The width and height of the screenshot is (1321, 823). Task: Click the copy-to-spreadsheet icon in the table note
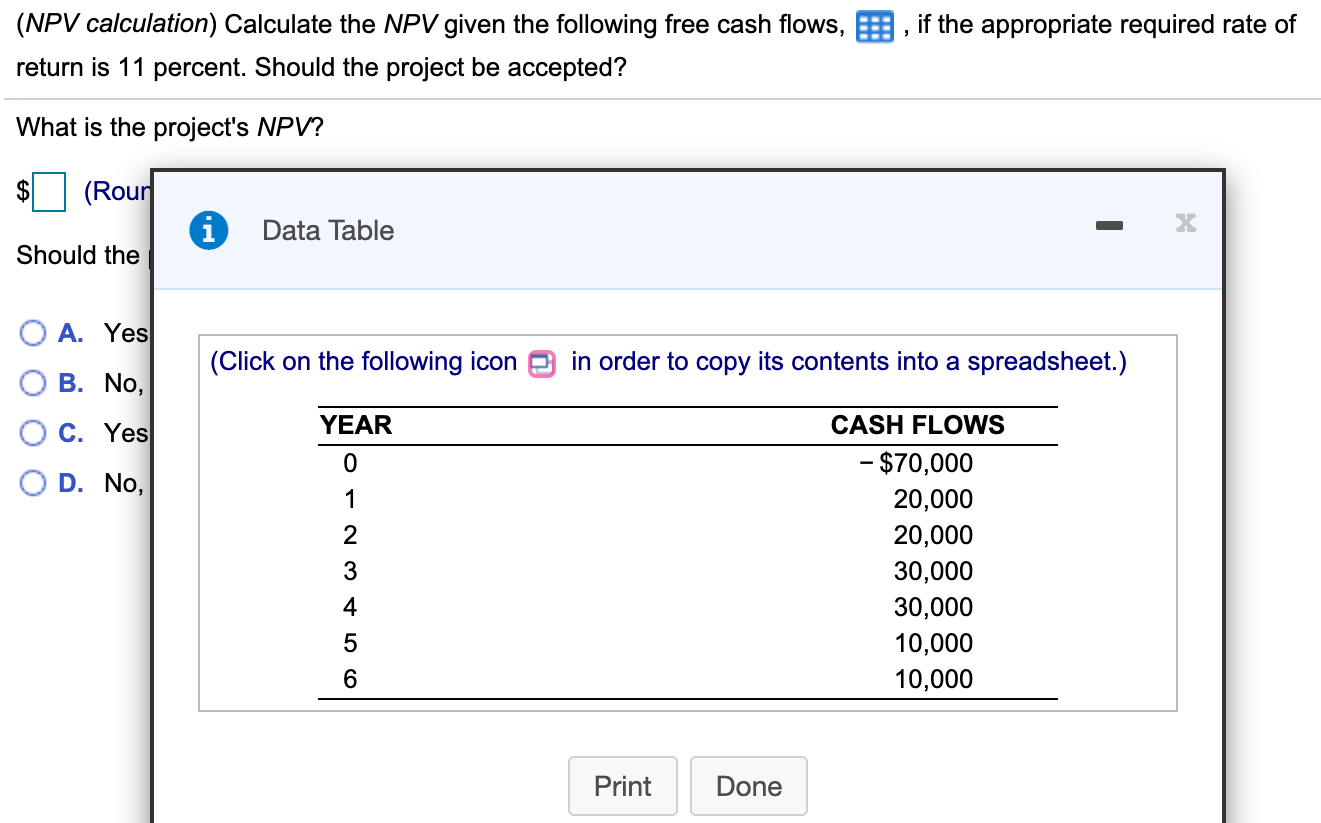pyautogui.click(x=540, y=363)
